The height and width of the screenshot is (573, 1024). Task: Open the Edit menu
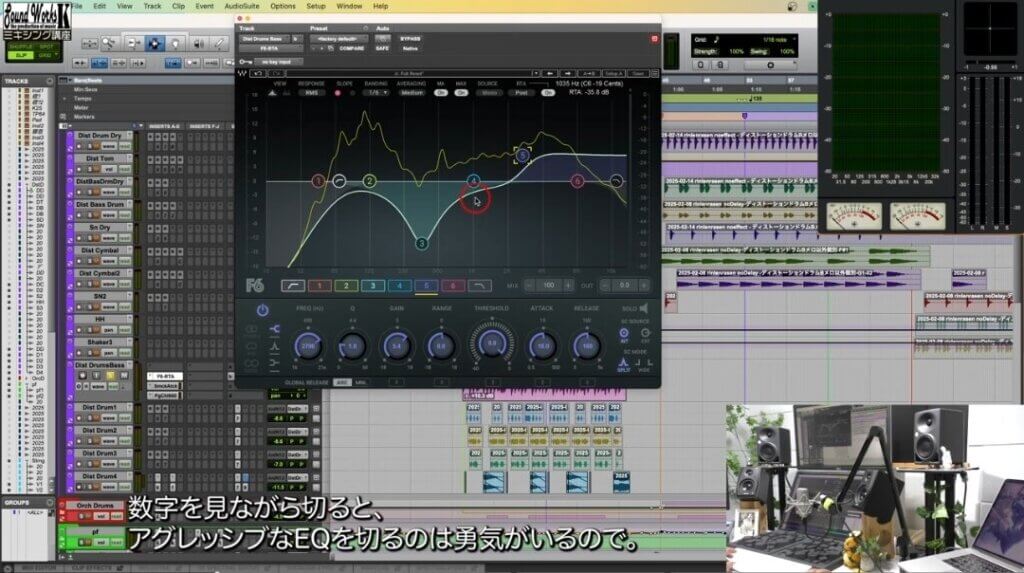tap(99, 6)
